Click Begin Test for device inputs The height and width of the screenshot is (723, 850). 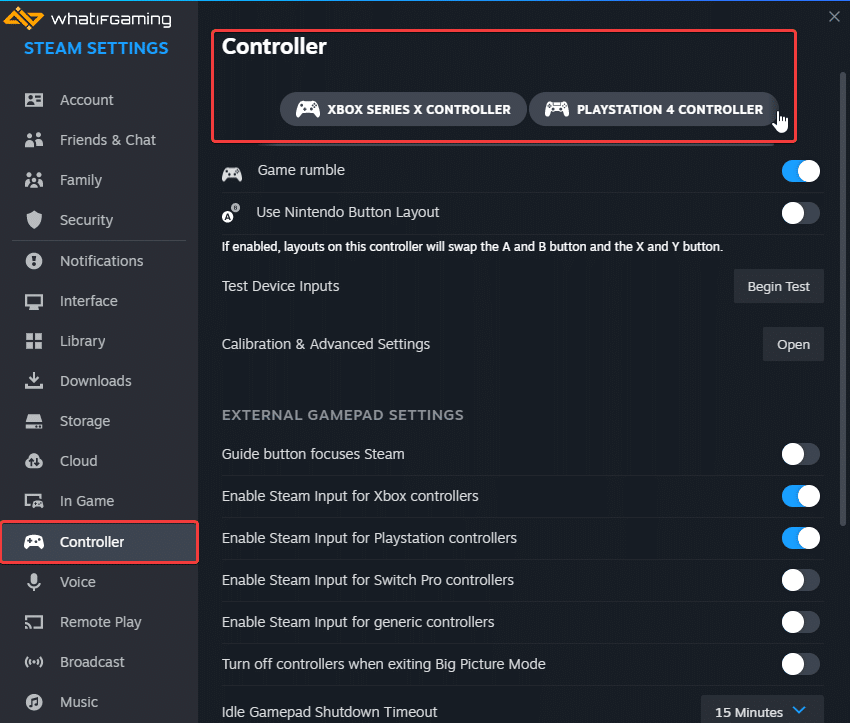778,286
